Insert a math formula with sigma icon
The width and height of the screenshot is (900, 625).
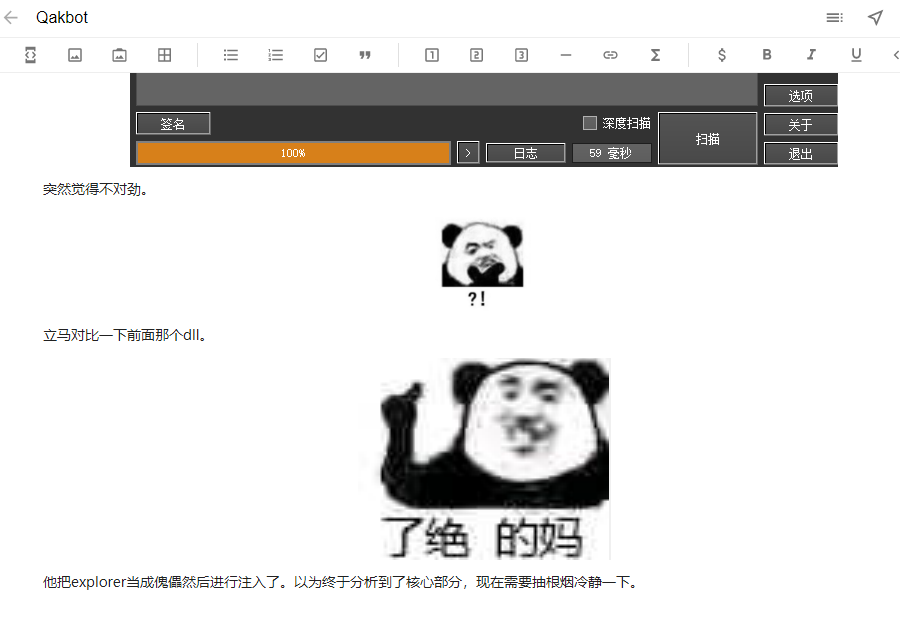point(655,55)
